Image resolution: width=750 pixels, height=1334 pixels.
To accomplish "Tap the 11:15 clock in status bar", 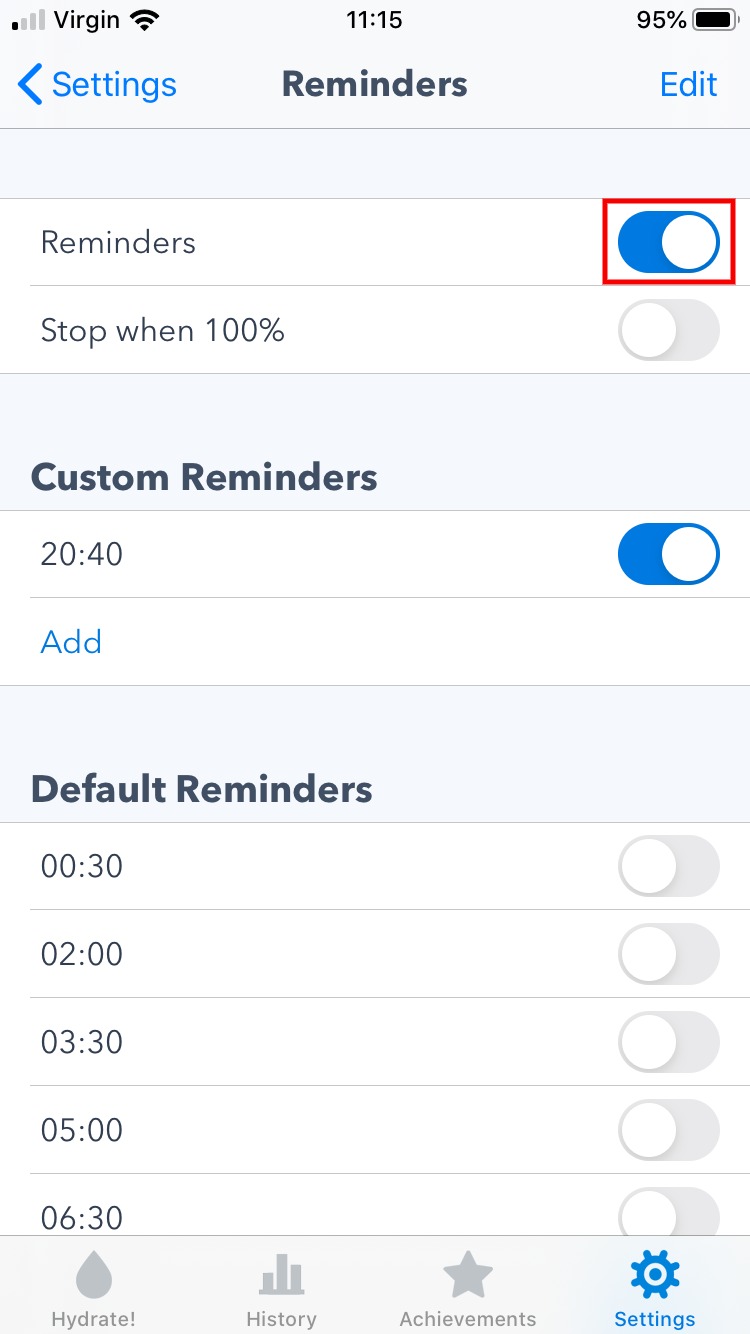I will (374, 20).
